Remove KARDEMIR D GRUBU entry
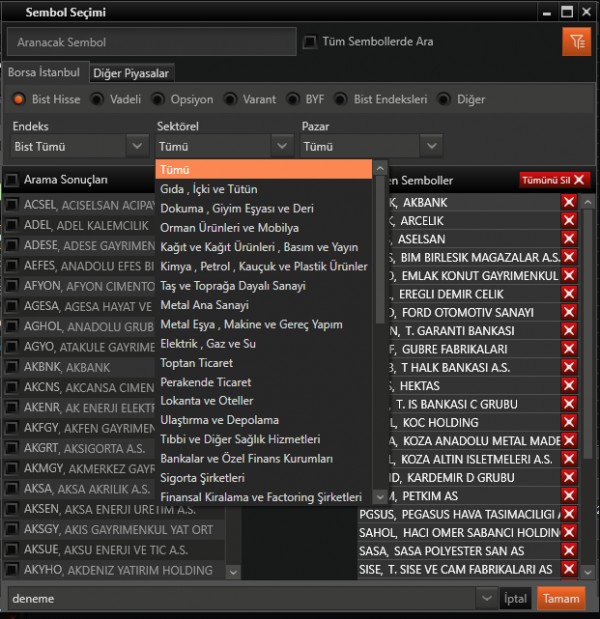Image resolution: width=600 pixels, height=619 pixels. [x=569, y=477]
